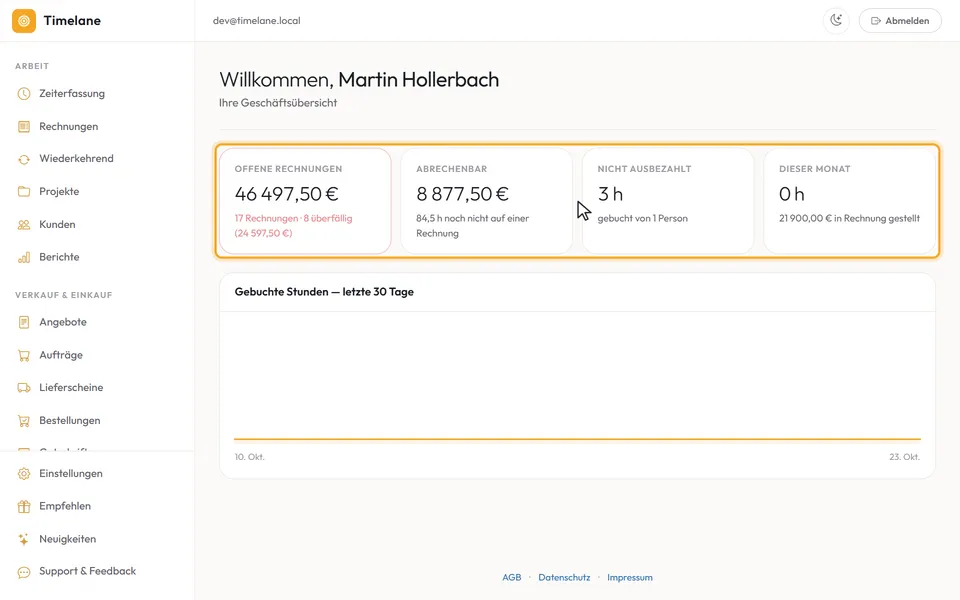This screenshot has height=600, width=960.
Task: Click the Abmelden logout button
Action: [x=900, y=21]
